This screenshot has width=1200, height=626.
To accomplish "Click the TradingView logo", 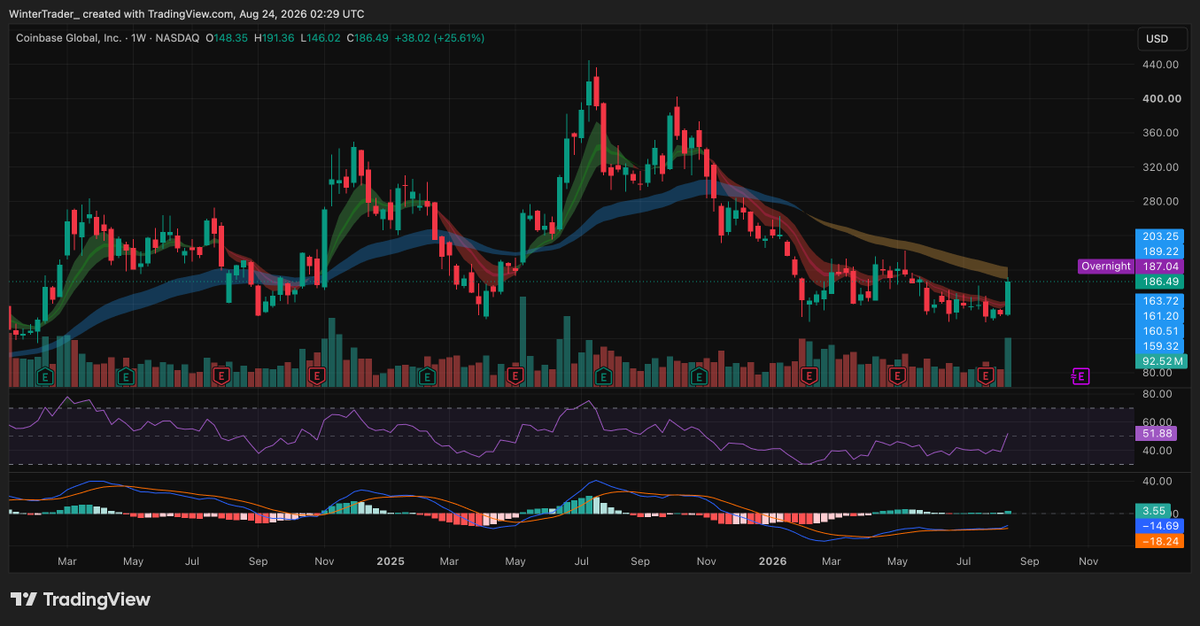I will pos(81,599).
